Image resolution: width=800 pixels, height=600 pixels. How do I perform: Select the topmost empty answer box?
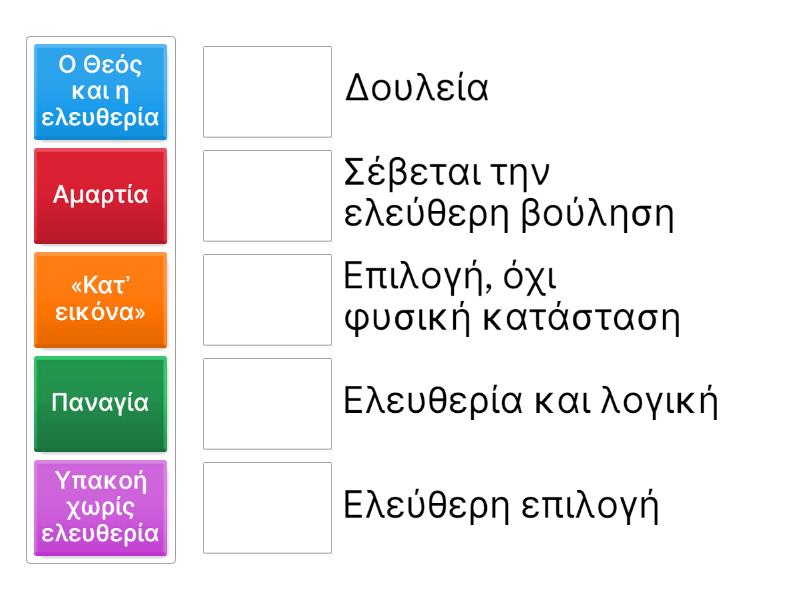[x=268, y=92]
